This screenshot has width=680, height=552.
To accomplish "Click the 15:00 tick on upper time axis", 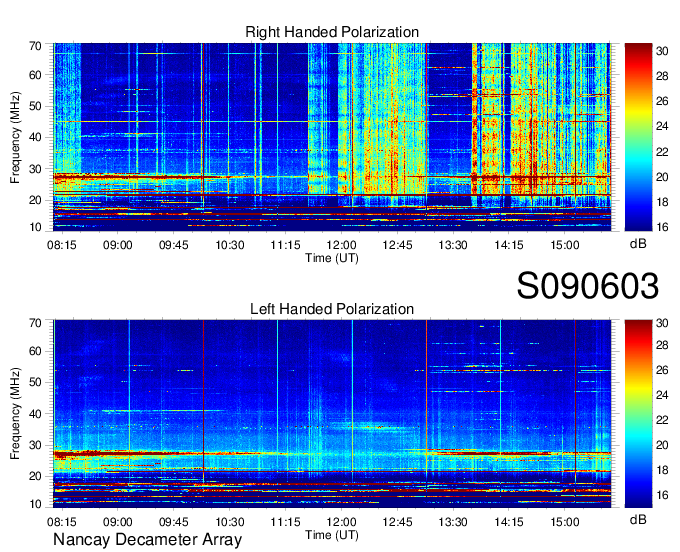I will (x=565, y=245).
